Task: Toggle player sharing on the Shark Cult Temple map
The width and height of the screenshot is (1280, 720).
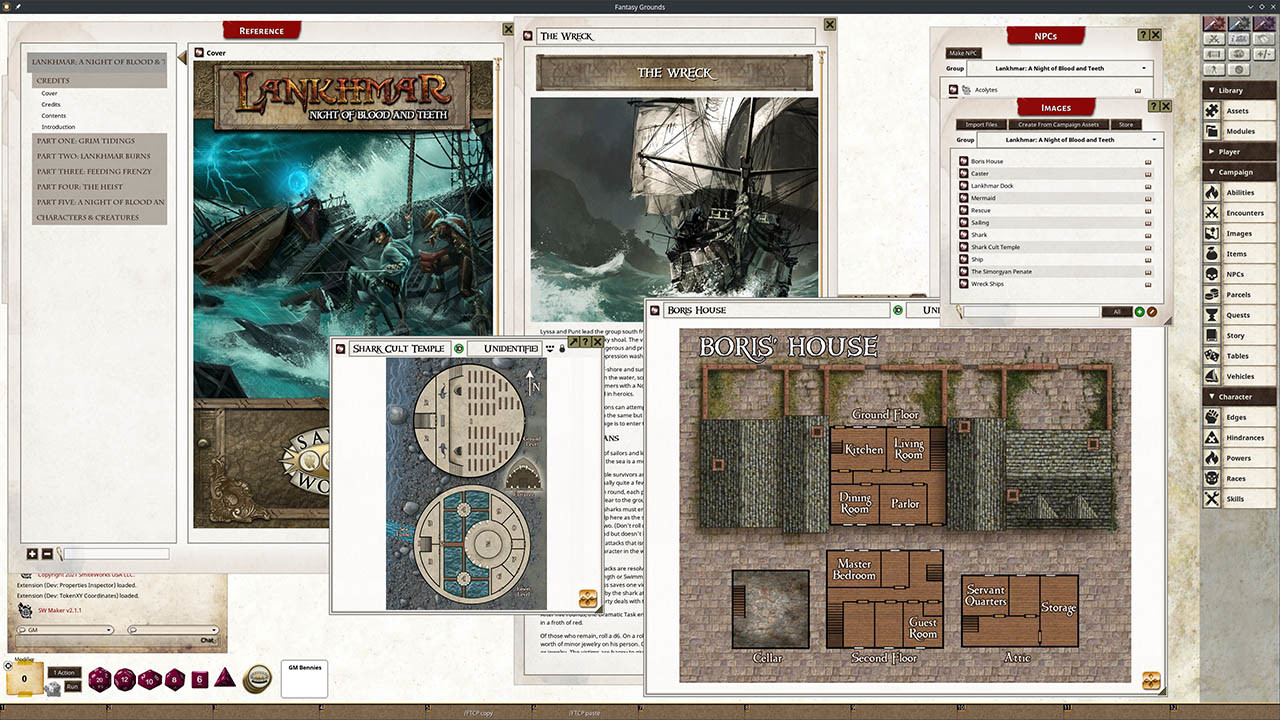Action: [x=458, y=347]
